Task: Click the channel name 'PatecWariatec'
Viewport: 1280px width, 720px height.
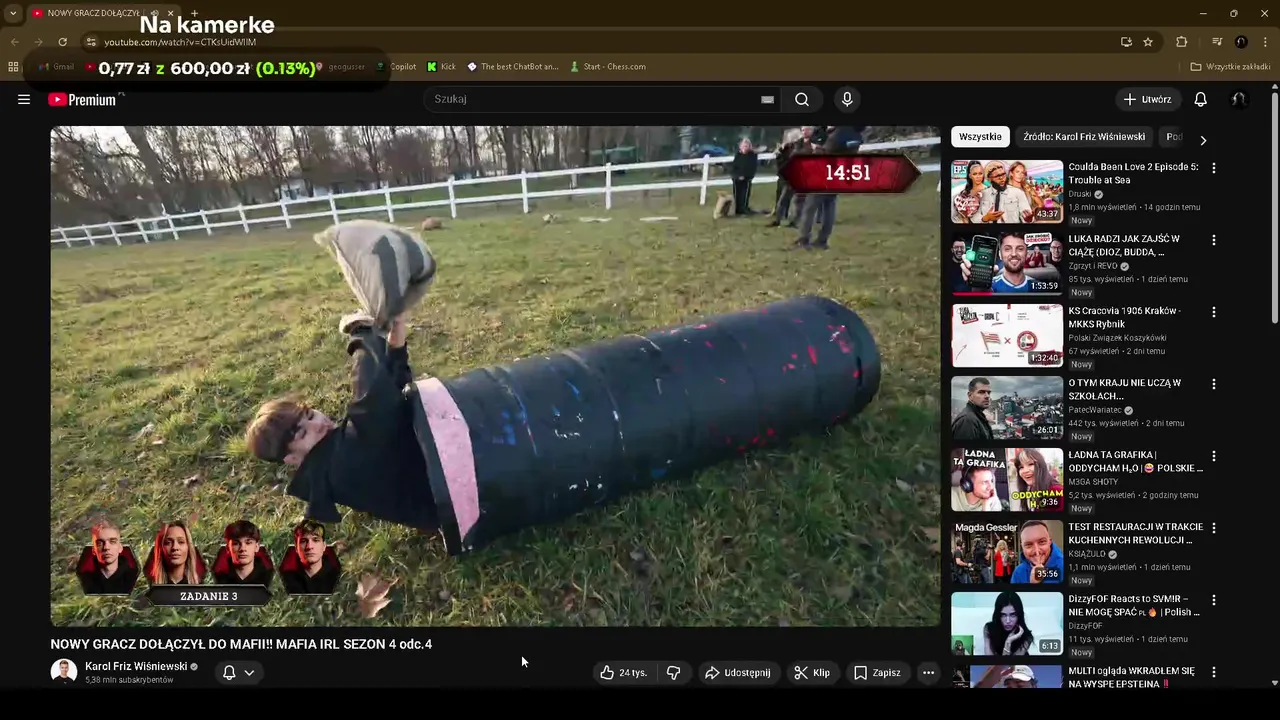Action: click(x=1097, y=410)
